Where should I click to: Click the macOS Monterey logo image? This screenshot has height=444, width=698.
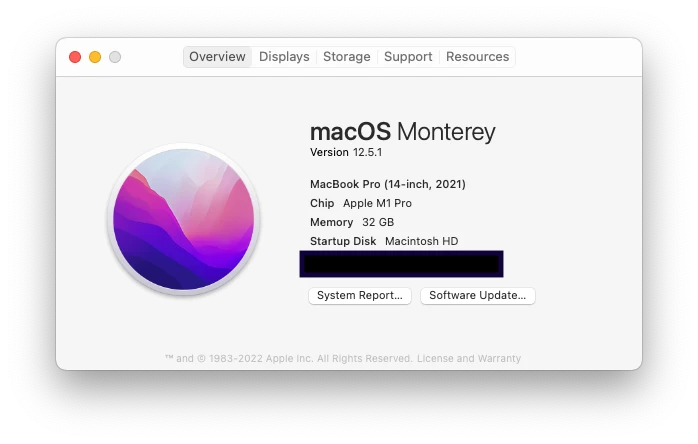tap(183, 220)
